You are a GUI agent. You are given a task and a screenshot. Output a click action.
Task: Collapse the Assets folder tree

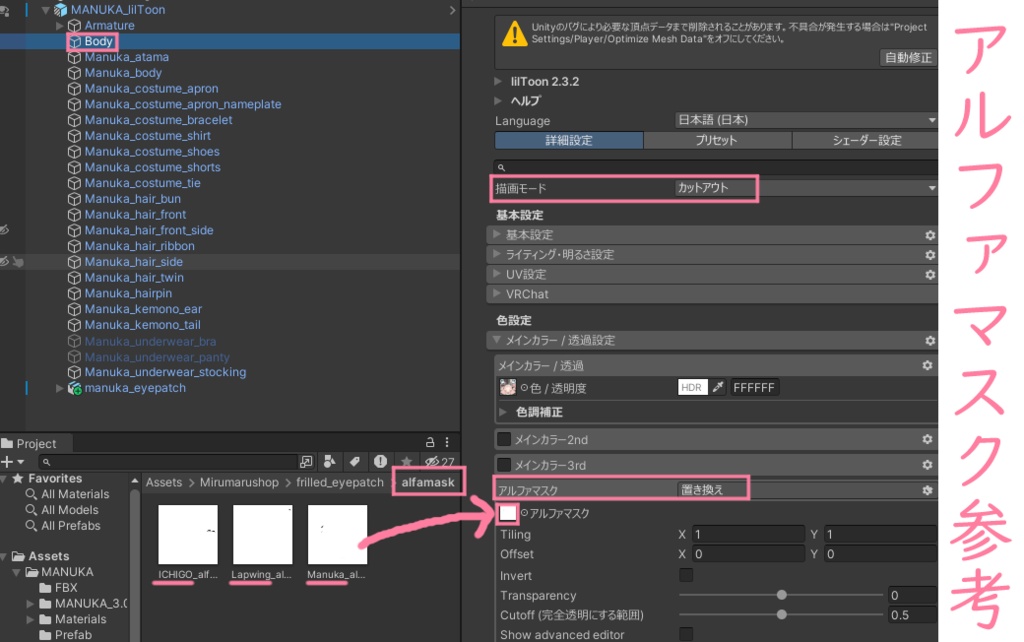[x=5, y=556]
